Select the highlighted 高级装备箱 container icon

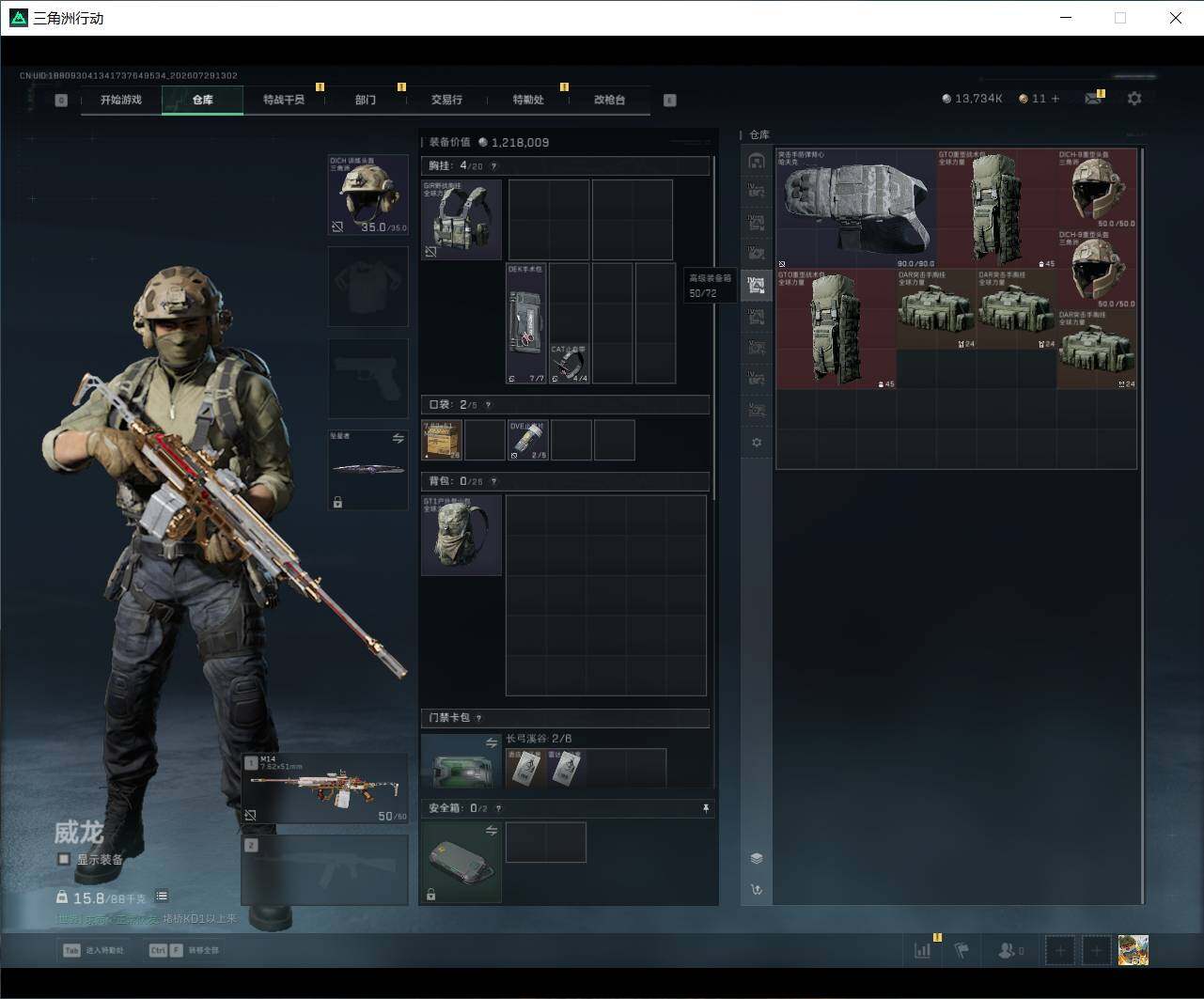(756, 285)
